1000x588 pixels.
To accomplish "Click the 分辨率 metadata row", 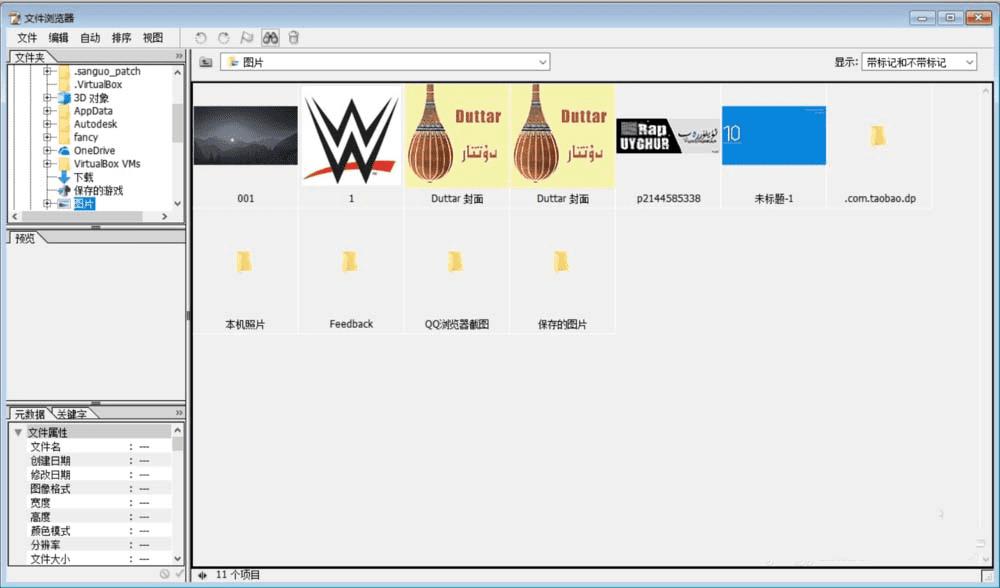I will pos(92,545).
